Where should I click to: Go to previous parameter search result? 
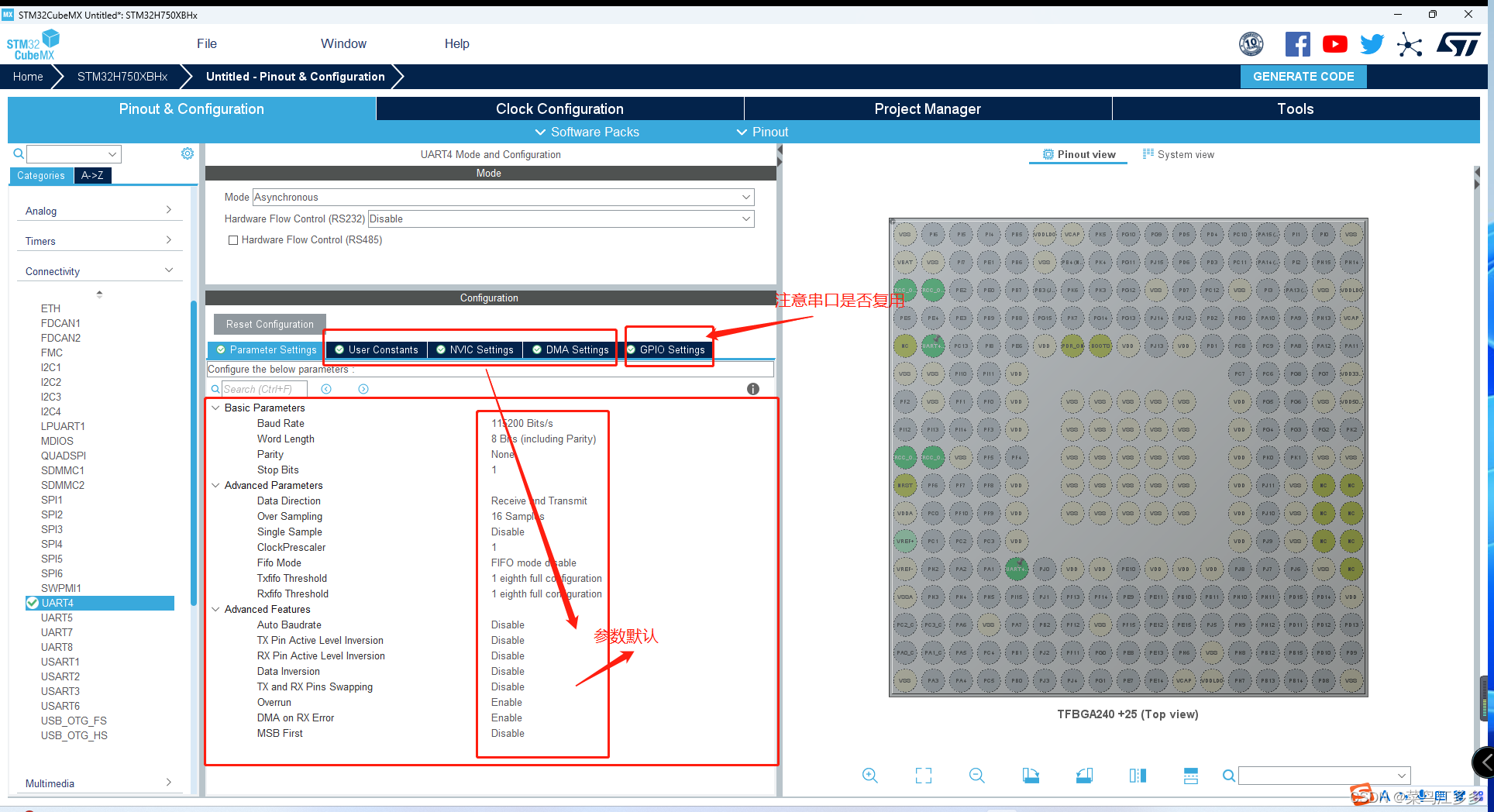[326, 389]
